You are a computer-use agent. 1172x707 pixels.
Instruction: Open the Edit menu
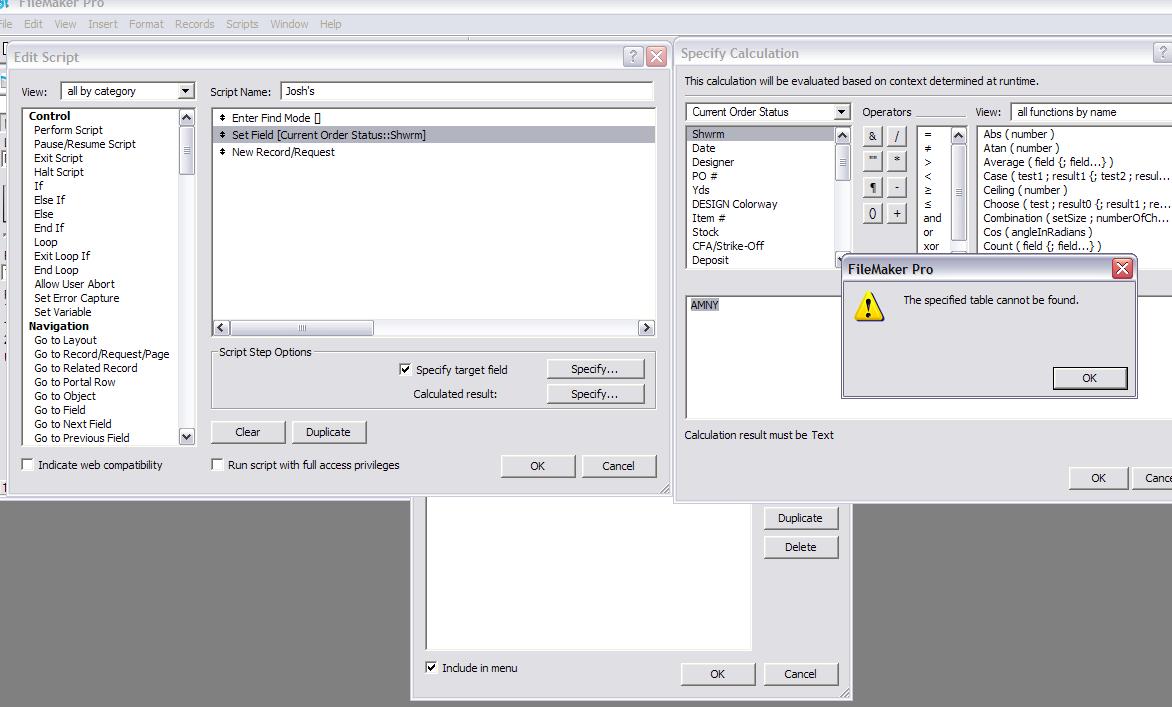click(33, 24)
